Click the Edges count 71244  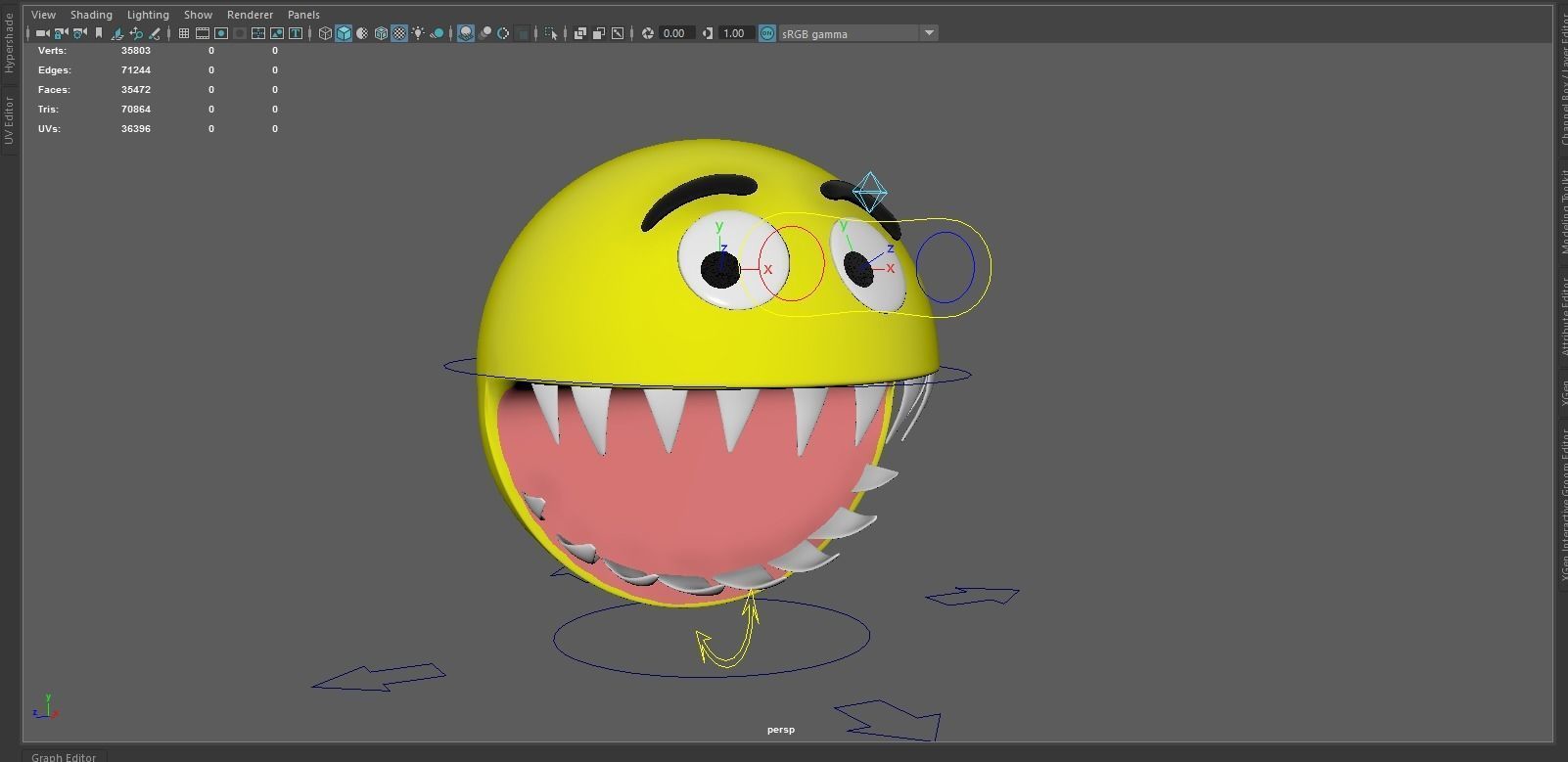[136, 69]
